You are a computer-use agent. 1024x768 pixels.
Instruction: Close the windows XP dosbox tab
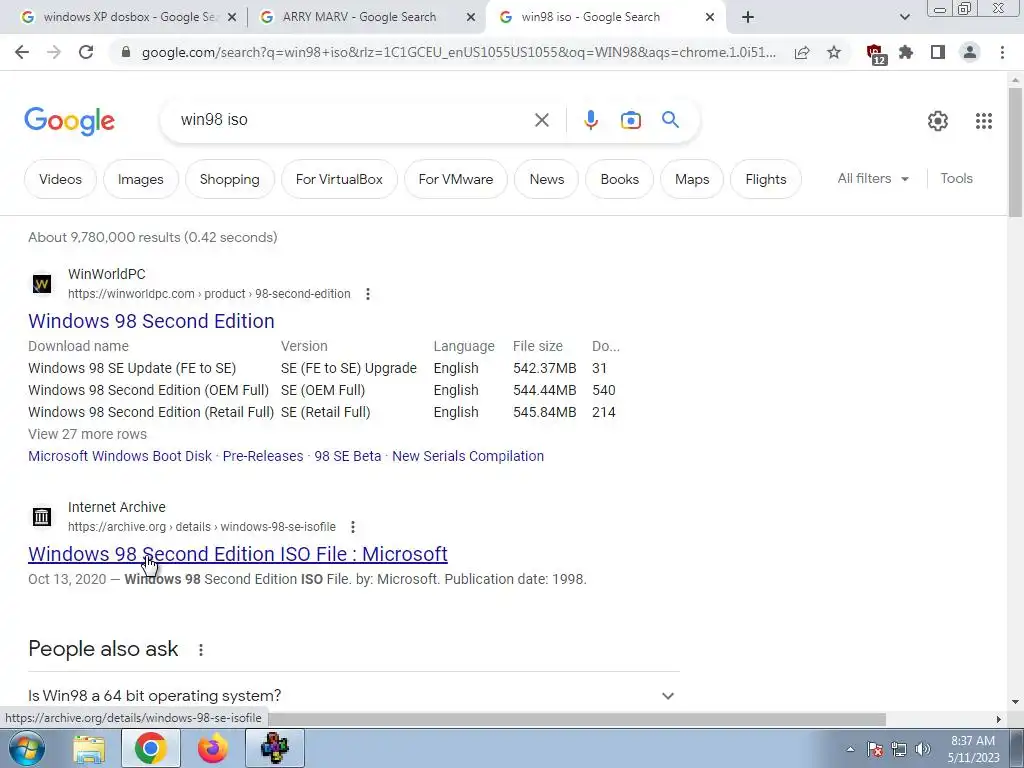click(x=231, y=18)
